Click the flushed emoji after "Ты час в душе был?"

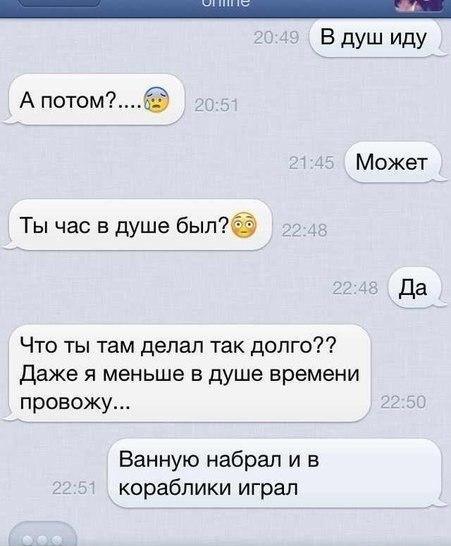click(244, 225)
